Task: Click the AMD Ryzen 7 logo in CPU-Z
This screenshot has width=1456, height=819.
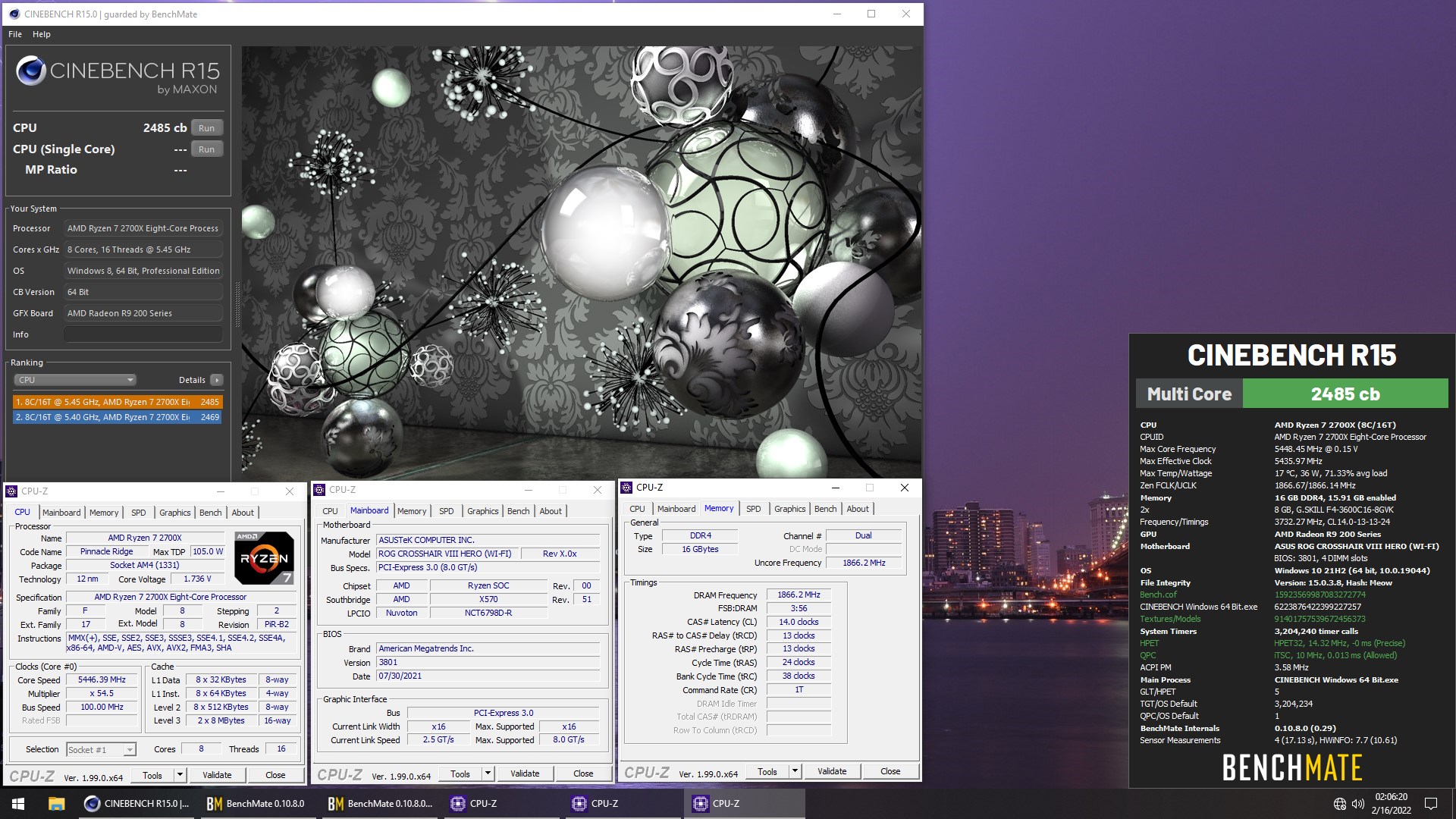Action: (x=264, y=558)
